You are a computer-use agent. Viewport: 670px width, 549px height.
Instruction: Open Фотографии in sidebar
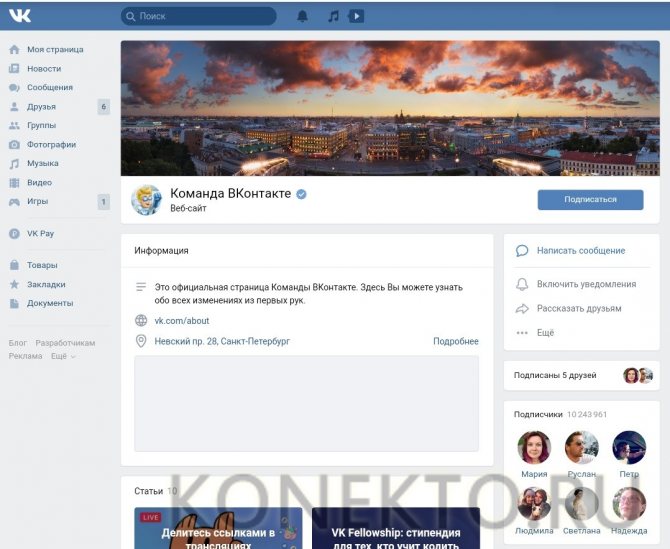click(x=52, y=144)
